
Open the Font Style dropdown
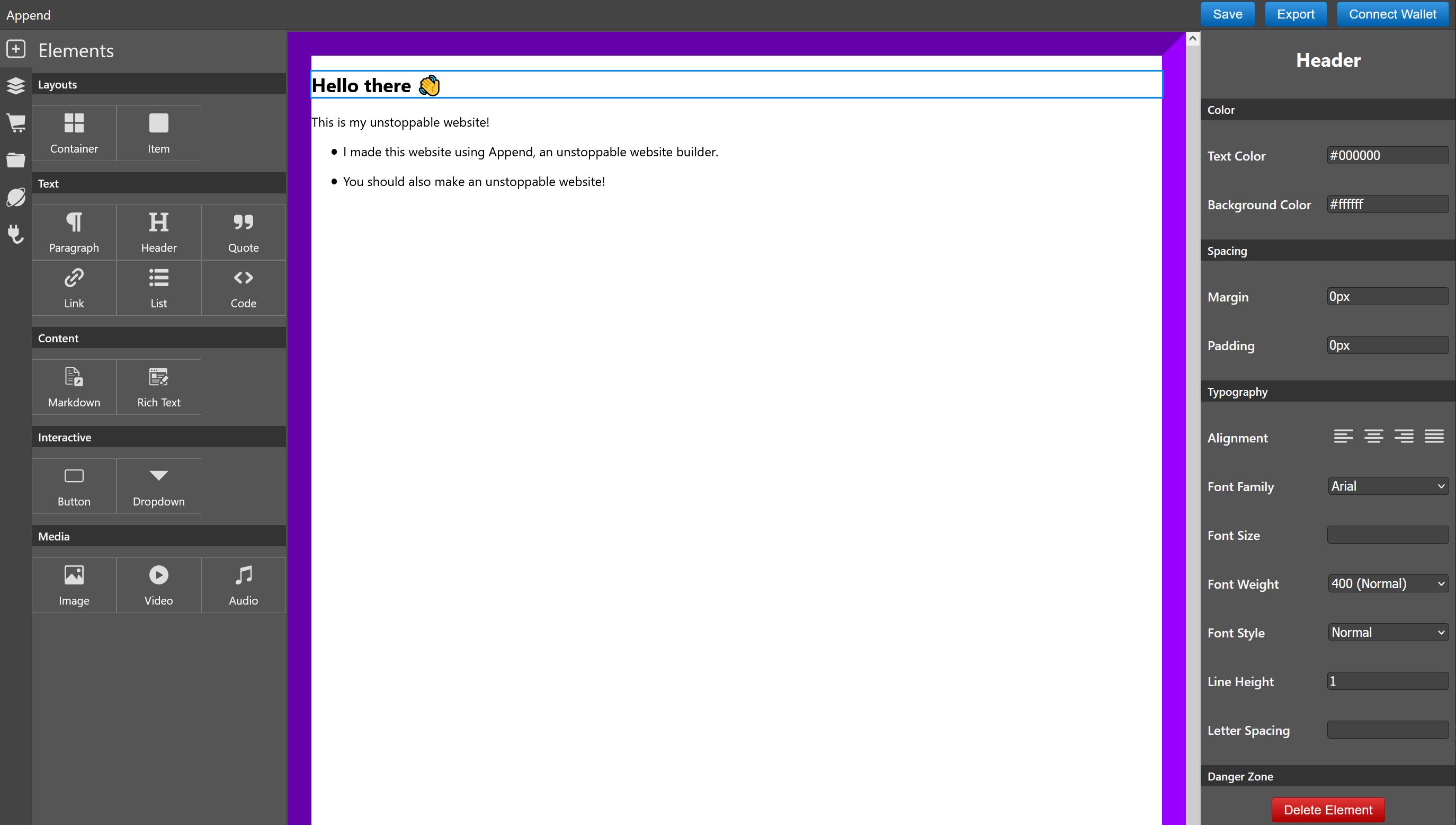1388,632
